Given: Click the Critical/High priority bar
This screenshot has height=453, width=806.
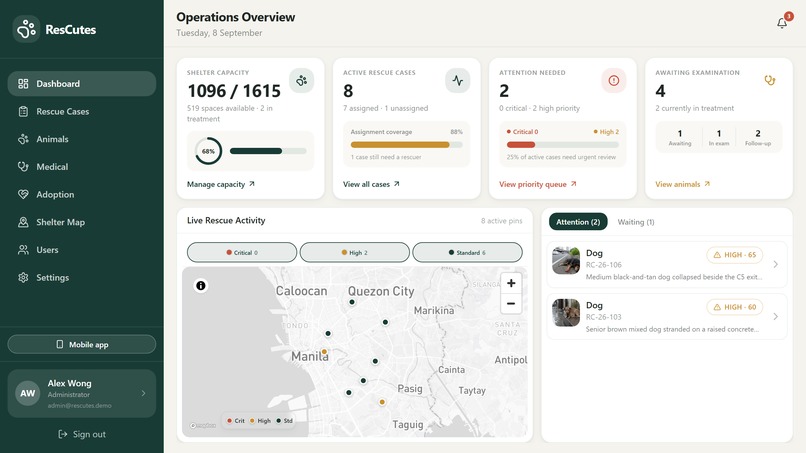Looking at the screenshot, I should pos(562,145).
